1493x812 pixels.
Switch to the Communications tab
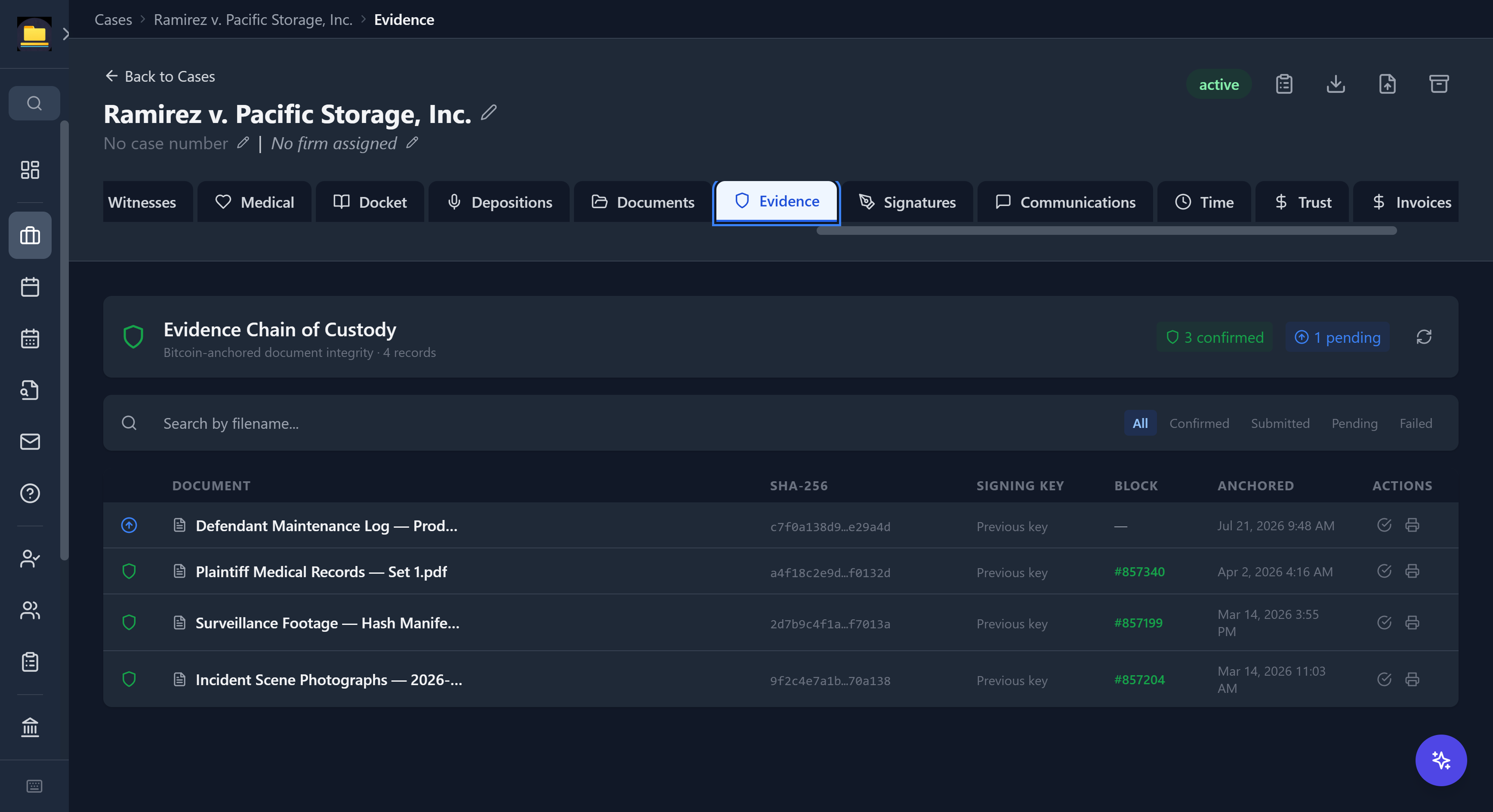click(1065, 202)
